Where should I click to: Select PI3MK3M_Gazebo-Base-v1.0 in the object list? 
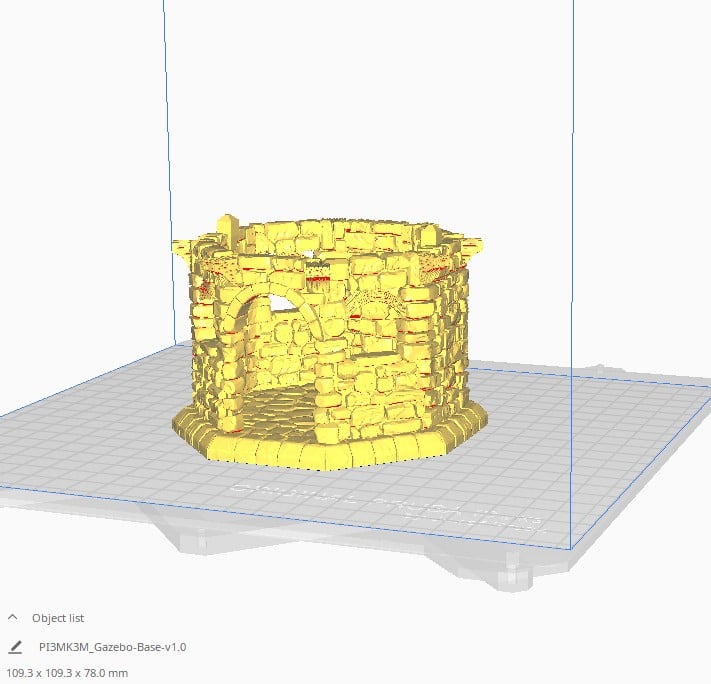tap(112, 647)
